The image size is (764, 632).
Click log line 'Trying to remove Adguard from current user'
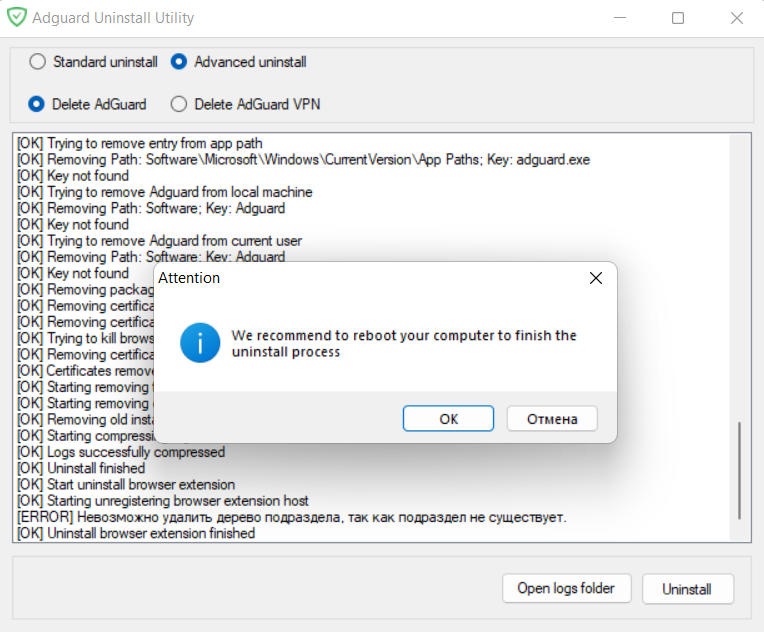[x=159, y=241]
